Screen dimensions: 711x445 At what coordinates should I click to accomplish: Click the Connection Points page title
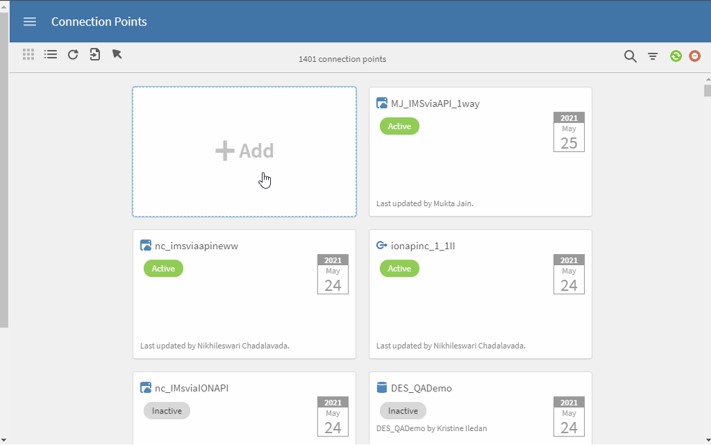[x=99, y=21]
